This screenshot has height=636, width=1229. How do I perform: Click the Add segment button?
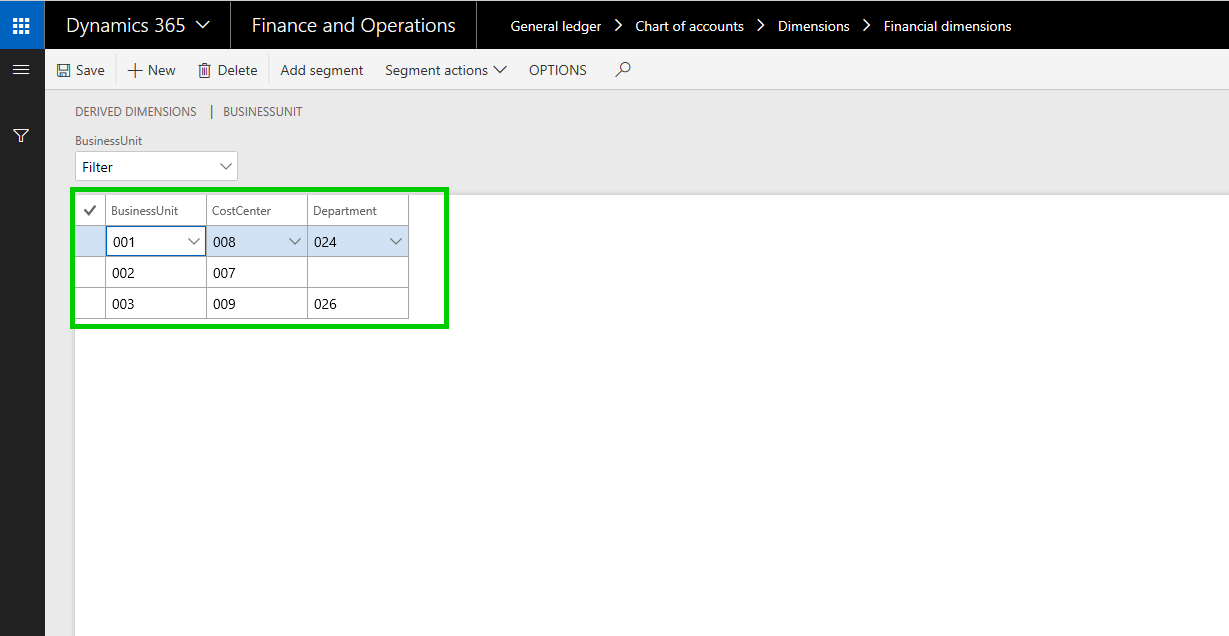(322, 71)
